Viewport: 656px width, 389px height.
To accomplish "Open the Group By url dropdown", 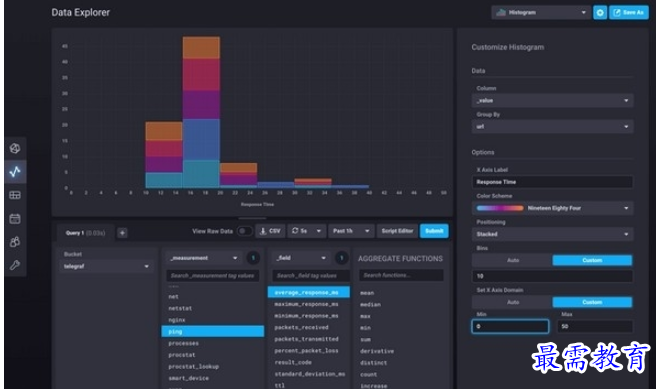I will (552, 126).
